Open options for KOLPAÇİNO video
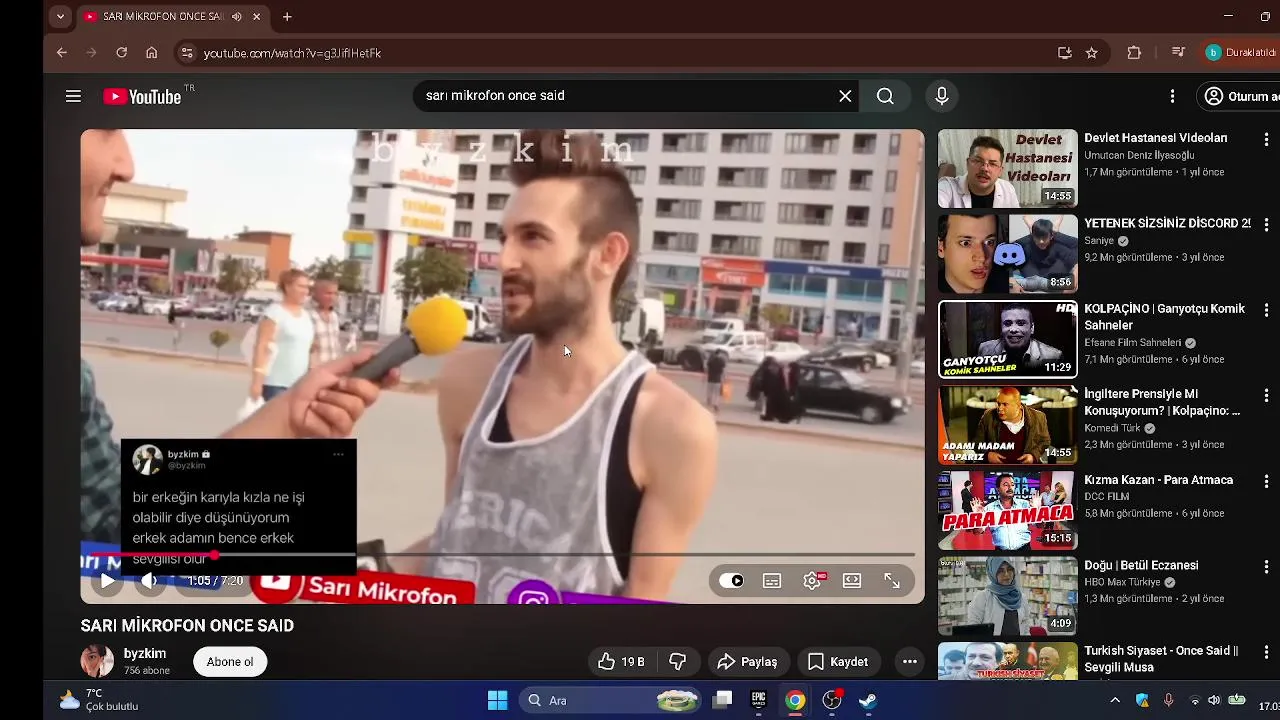The image size is (1280, 720). (x=1266, y=311)
